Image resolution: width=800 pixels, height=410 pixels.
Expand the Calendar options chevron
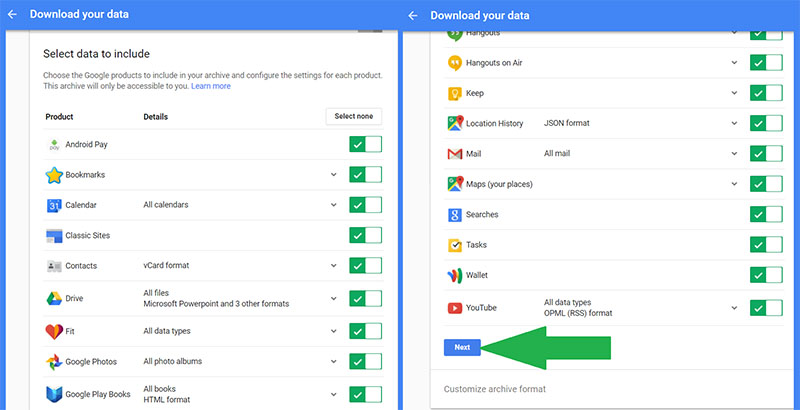click(334, 205)
